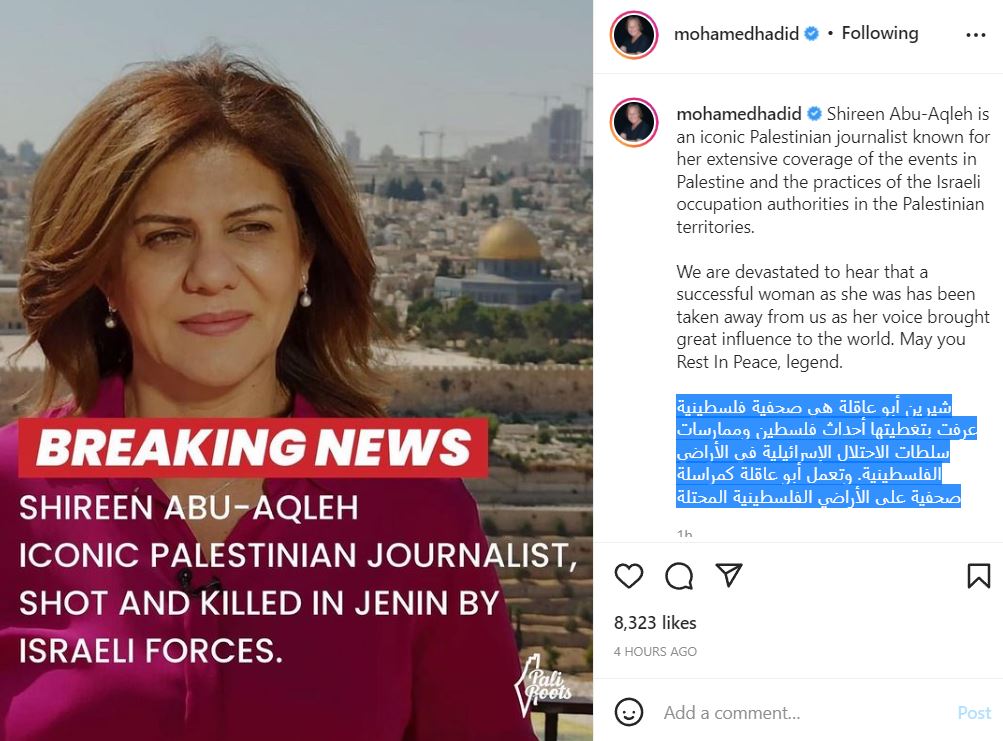Toggle the Following status button
This screenshot has width=1003, height=741.
click(x=880, y=33)
